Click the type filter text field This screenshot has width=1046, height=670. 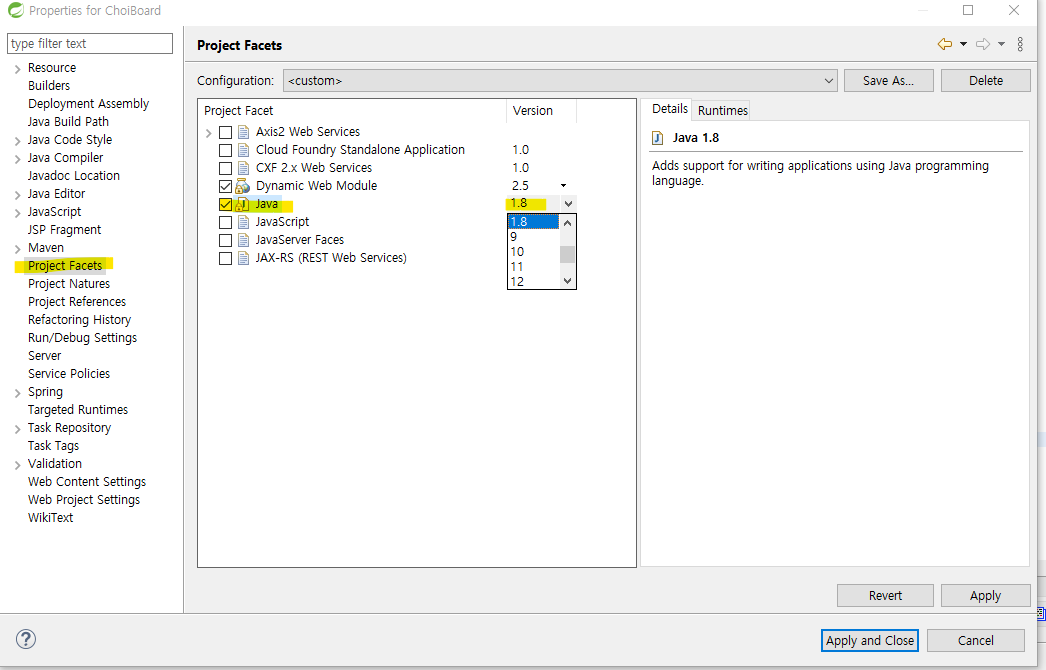pos(89,43)
